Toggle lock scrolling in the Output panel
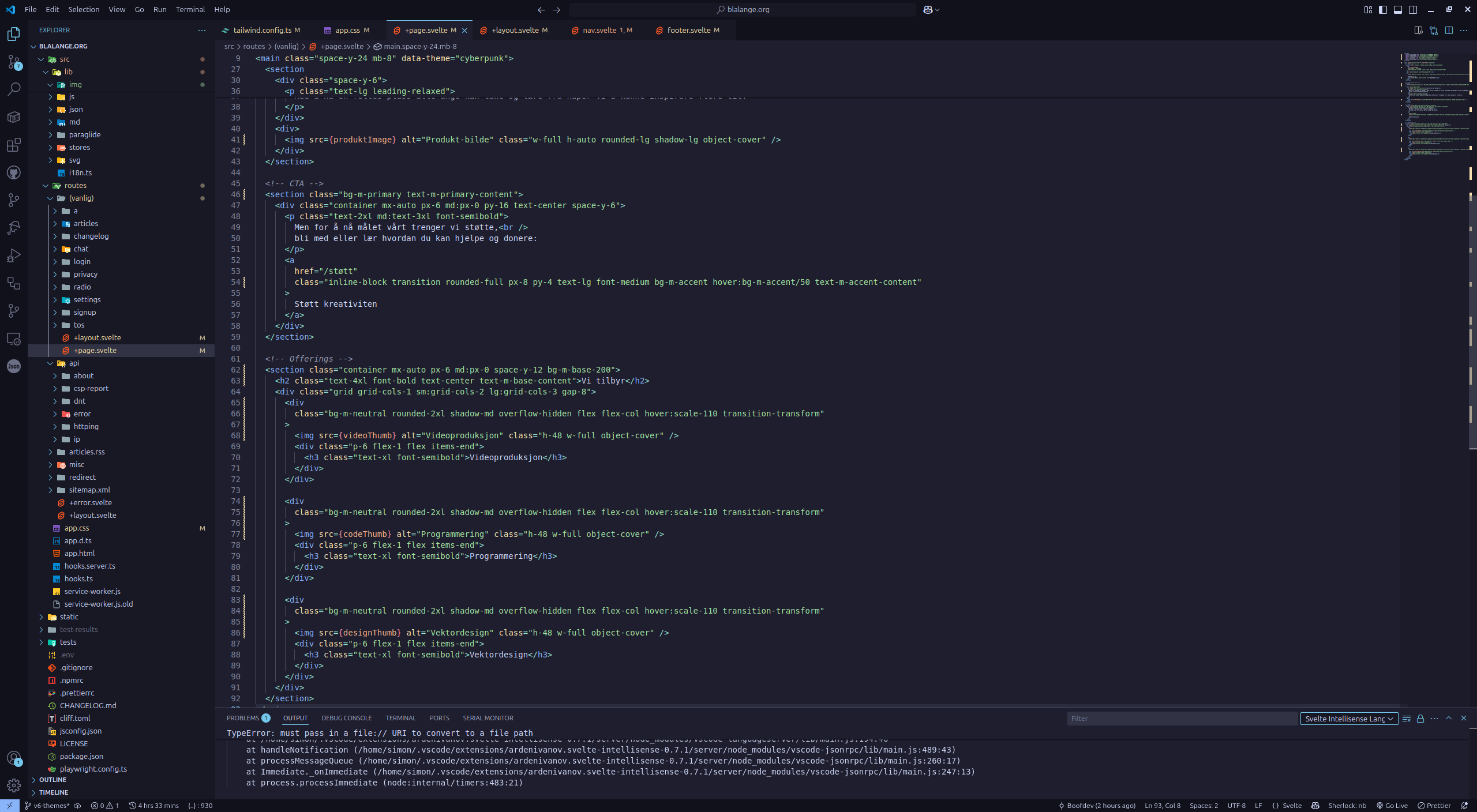The height and width of the screenshot is (812, 1477). point(1421,719)
